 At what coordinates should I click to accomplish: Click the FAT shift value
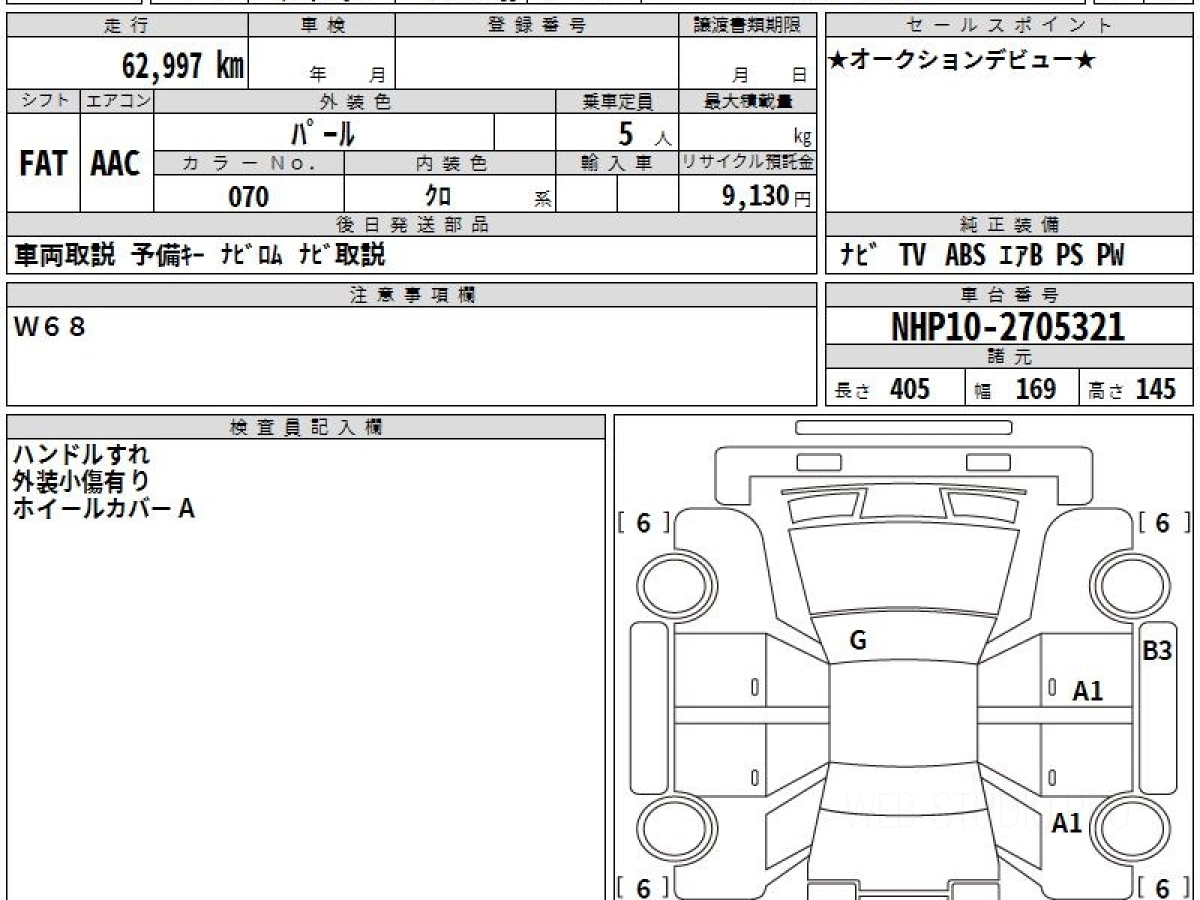pyautogui.click(x=44, y=164)
